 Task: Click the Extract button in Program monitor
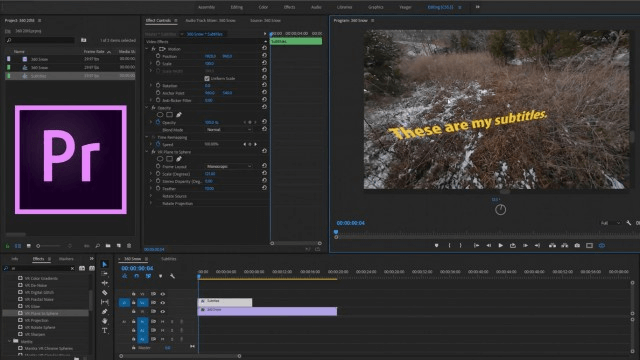click(x=564, y=246)
